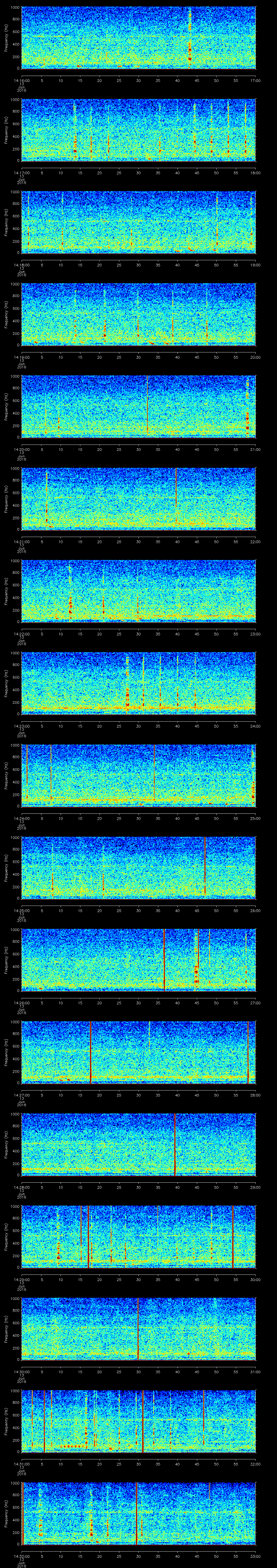This screenshot has height=1568, width=277.
Task: Click the 17:00 end time label
Action: click(x=255, y=80)
